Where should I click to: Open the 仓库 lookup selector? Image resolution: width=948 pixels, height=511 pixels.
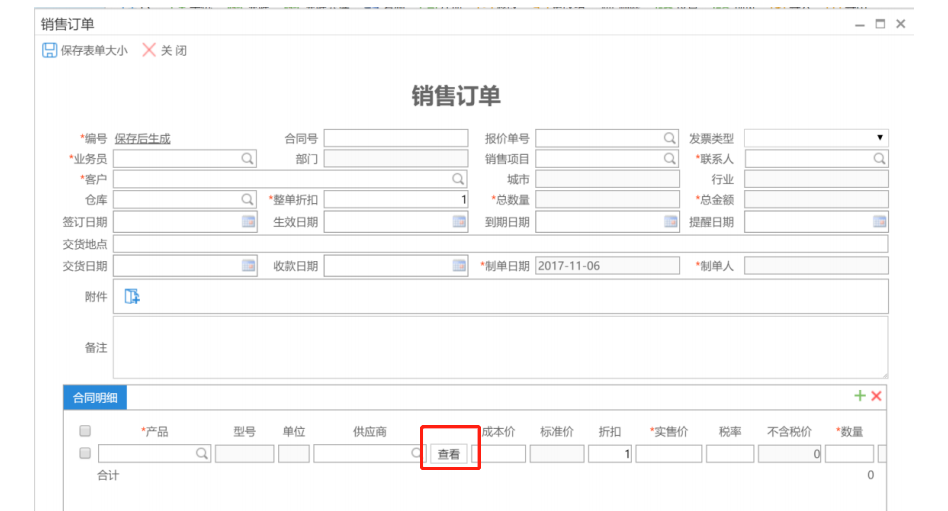[247, 200]
